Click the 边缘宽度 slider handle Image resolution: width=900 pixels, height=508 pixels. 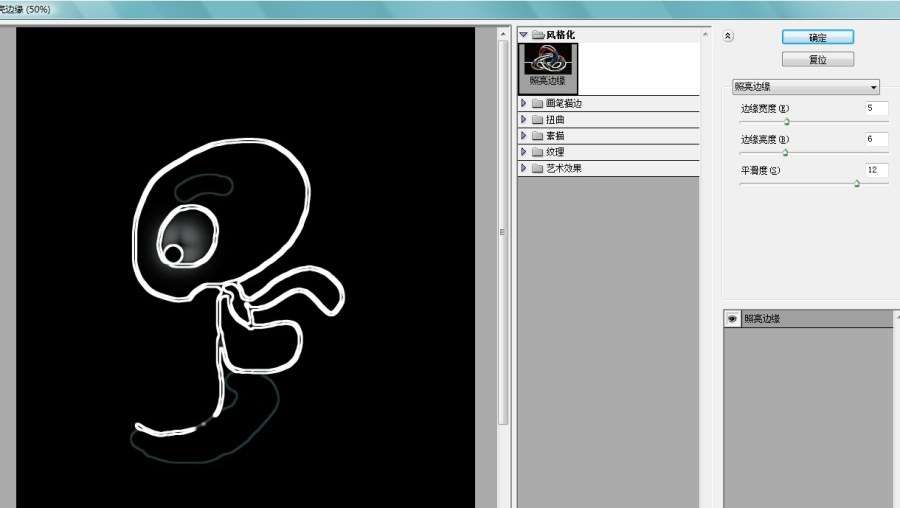click(786, 122)
